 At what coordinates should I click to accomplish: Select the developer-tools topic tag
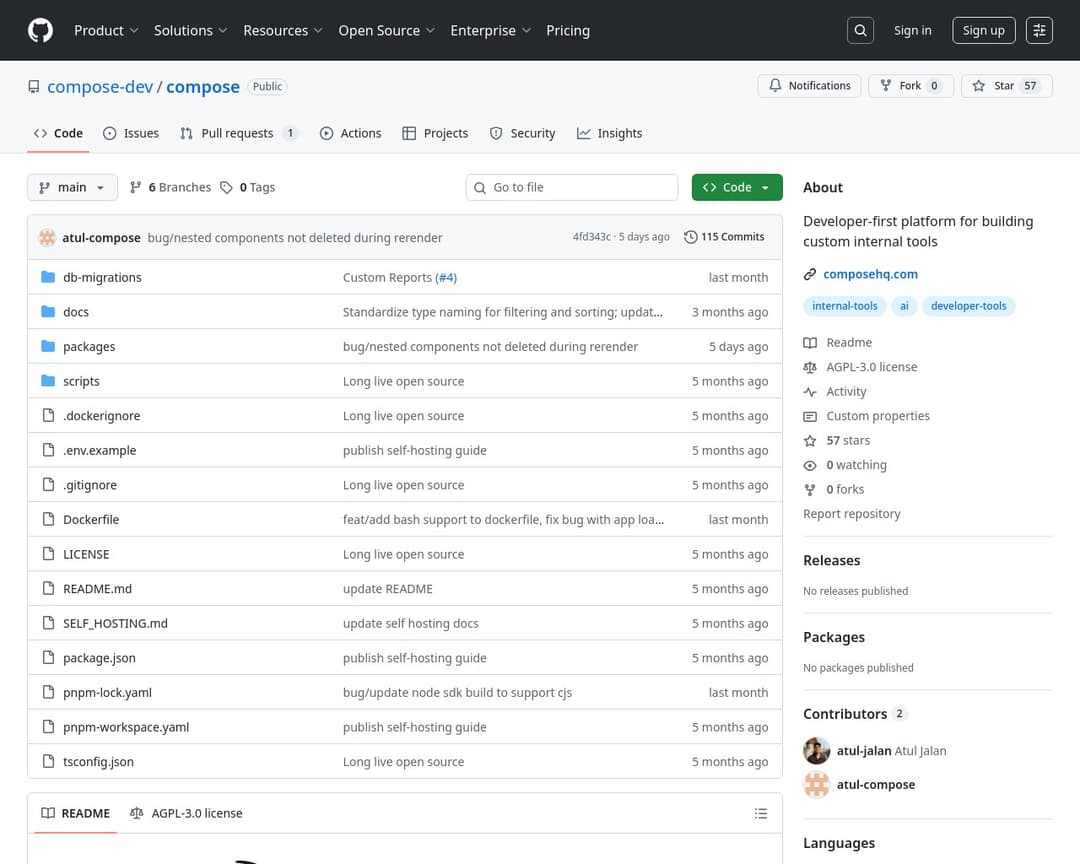coord(968,306)
